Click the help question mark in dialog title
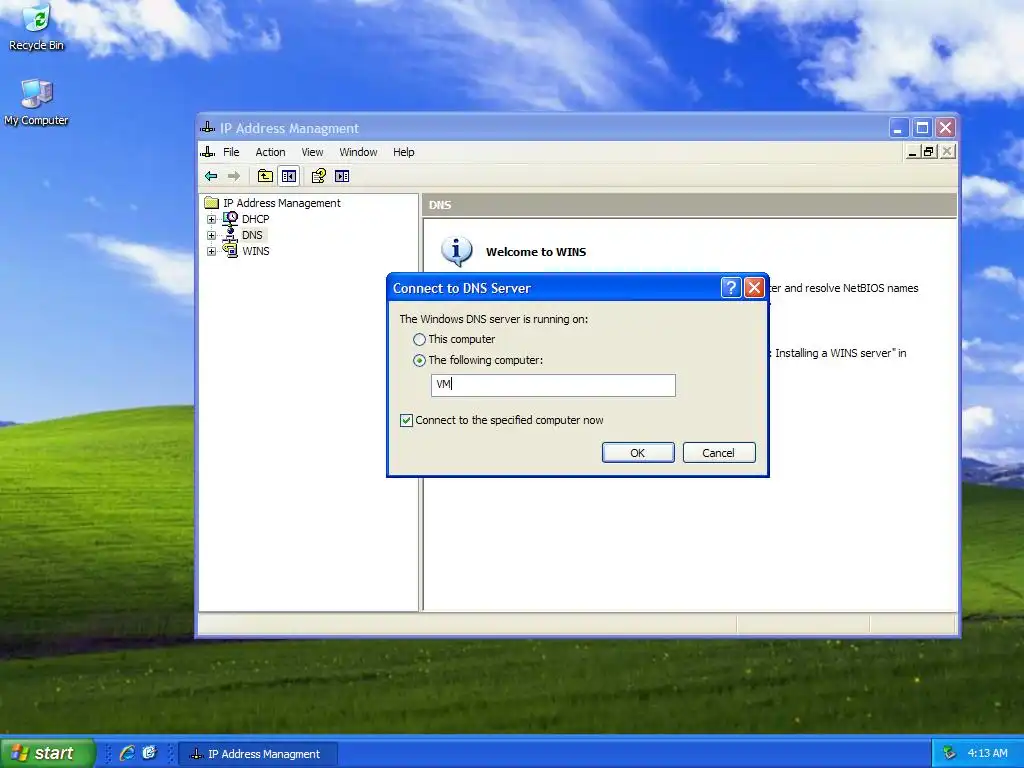 click(731, 287)
